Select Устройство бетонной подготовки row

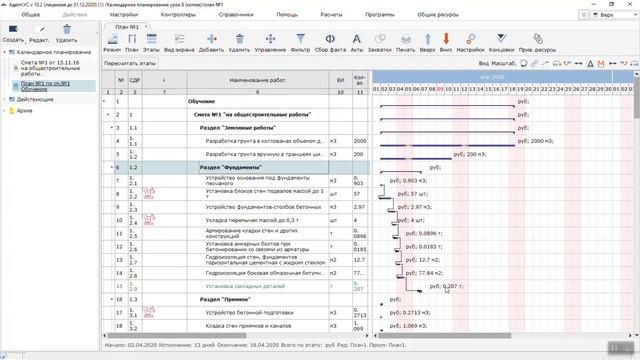(x=236, y=313)
